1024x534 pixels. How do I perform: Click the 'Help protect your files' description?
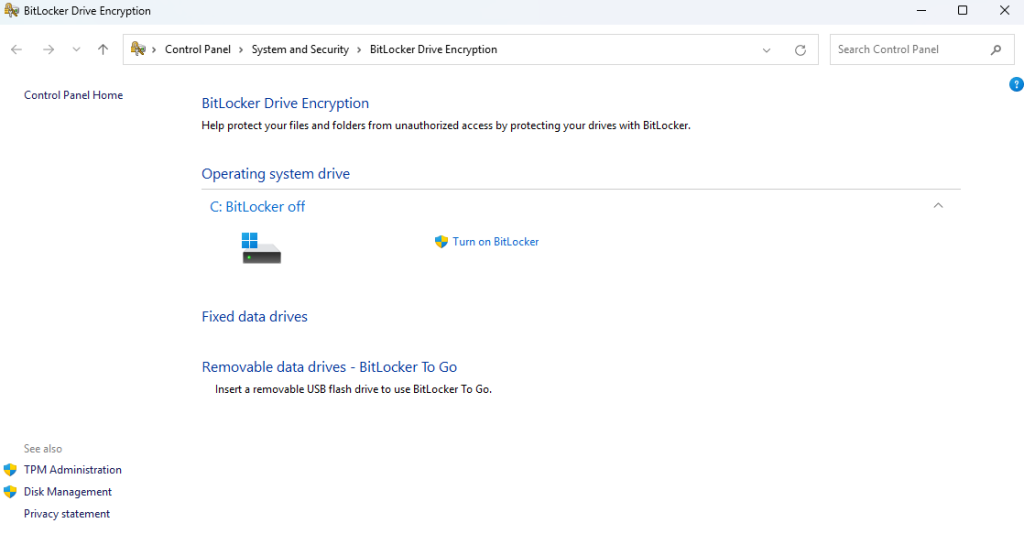pyautogui.click(x=446, y=125)
